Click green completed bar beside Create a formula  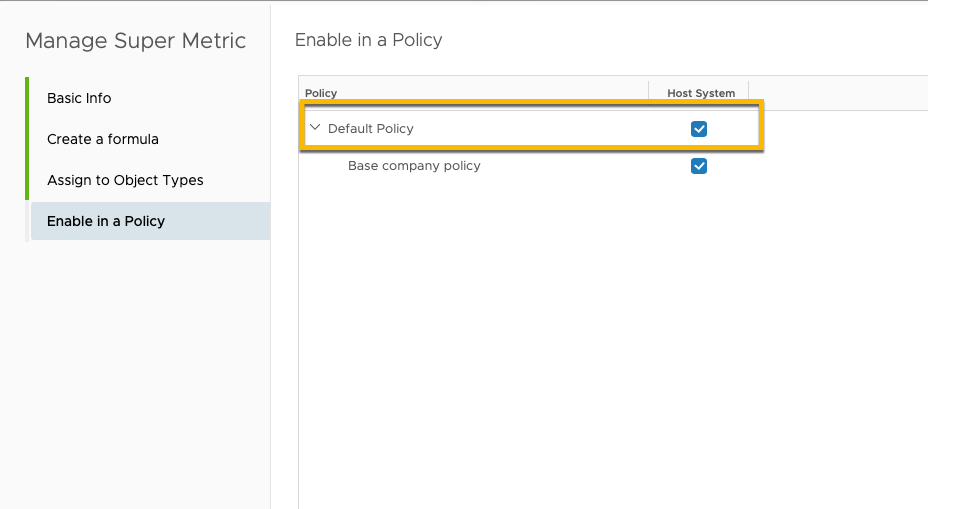click(x=27, y=139)
